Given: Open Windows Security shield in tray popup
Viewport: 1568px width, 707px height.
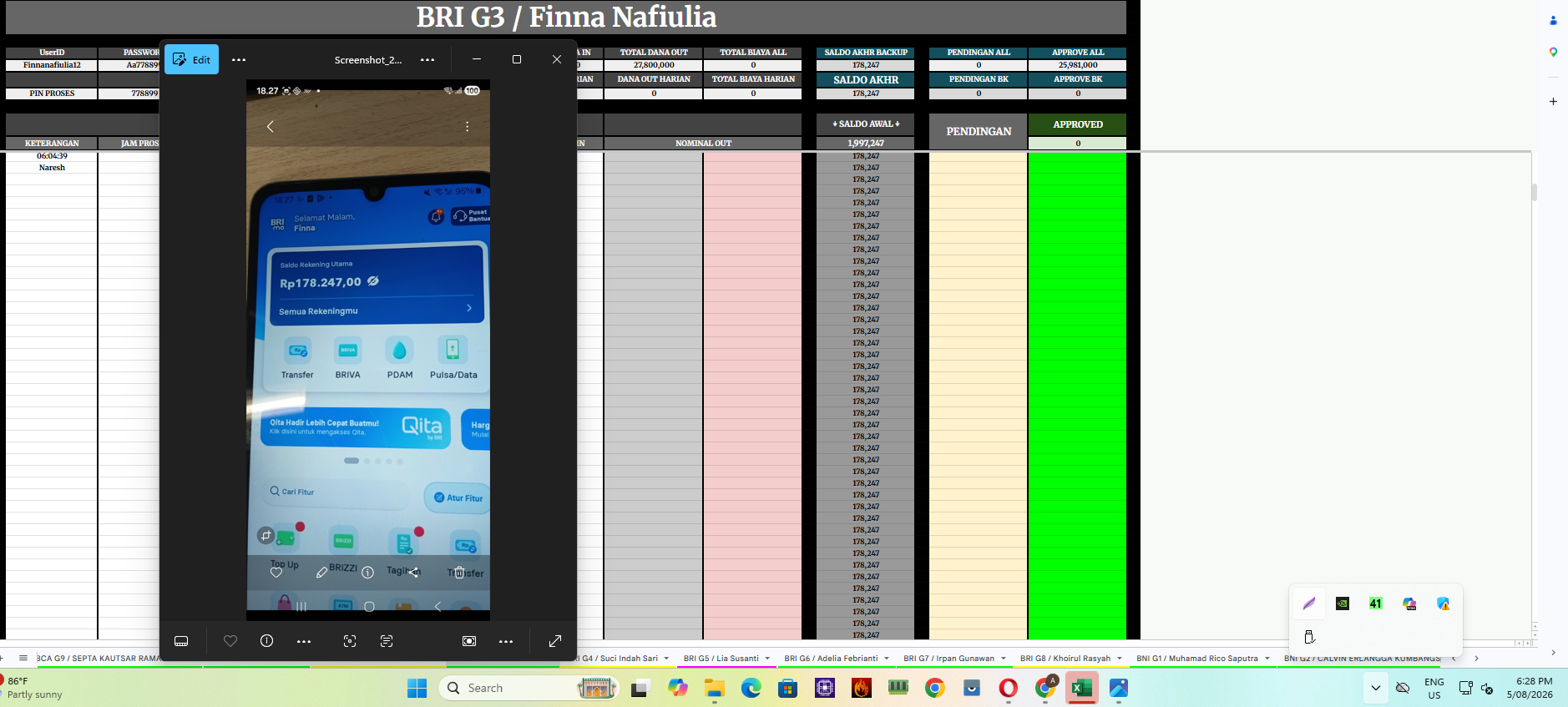Looking at the screenshot, I should pyautogui.click(x=1443, y=603).
